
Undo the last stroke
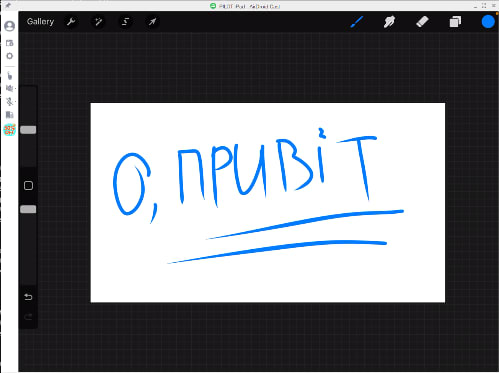[x=28, y=297]
